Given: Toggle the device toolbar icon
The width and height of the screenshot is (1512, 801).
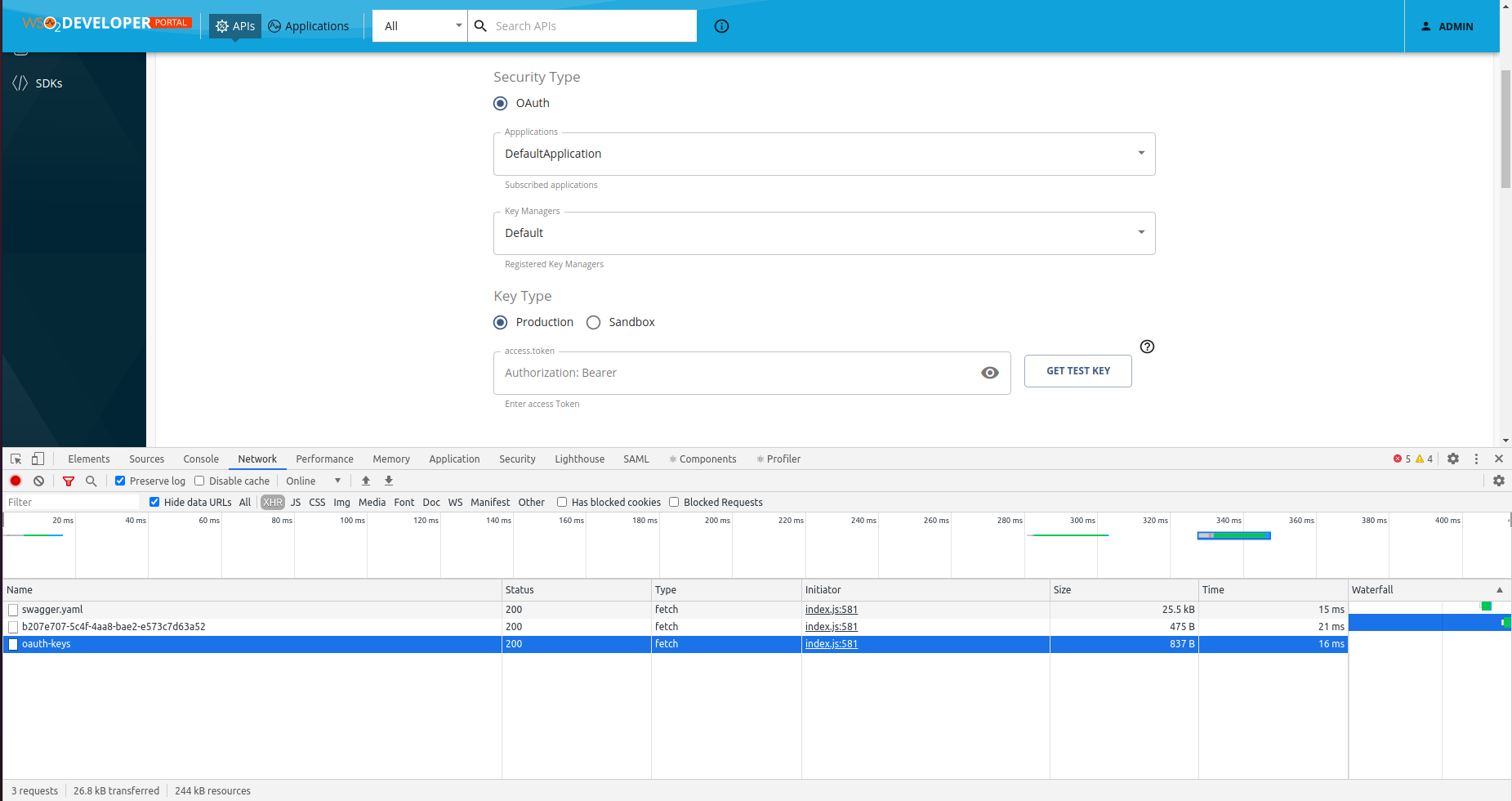Looking at the screenshot, I should [38, 459].
